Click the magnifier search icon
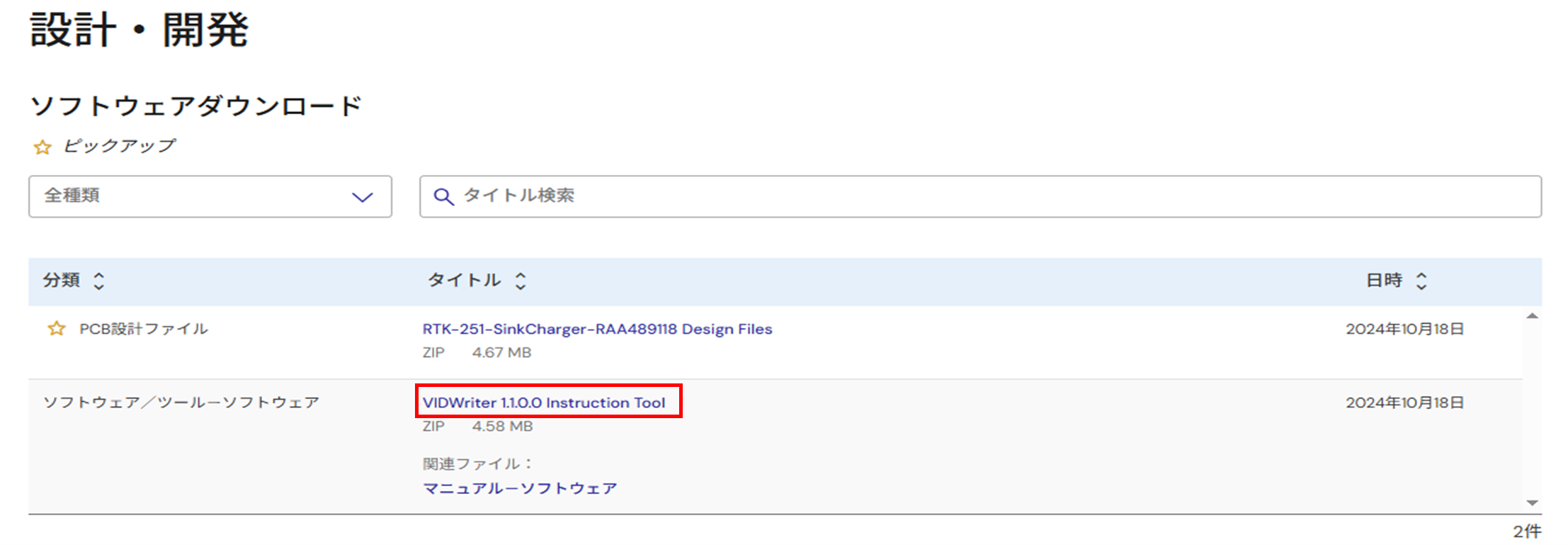The image size is (1568, 545). pos(443,196)
